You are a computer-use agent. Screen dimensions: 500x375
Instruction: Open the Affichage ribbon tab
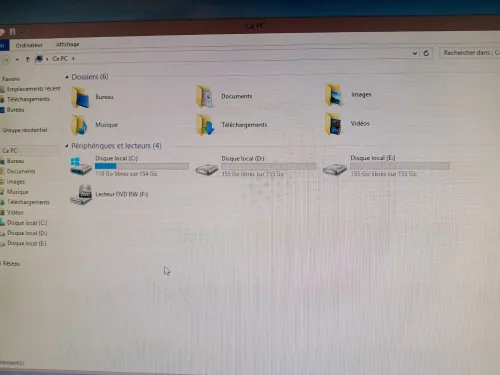(x=67, y=44)
